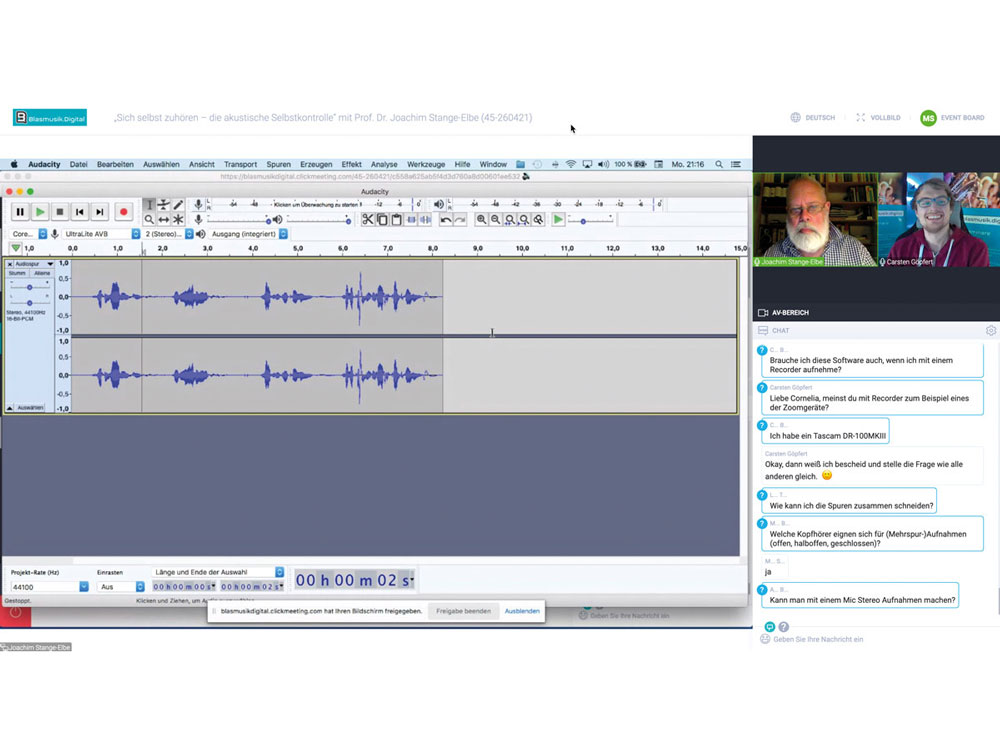The width and height of the screenshot is (1000, 750).
Task: Pause playback with the Pause button
Action: pyautogui.click(x=20, y=212)
